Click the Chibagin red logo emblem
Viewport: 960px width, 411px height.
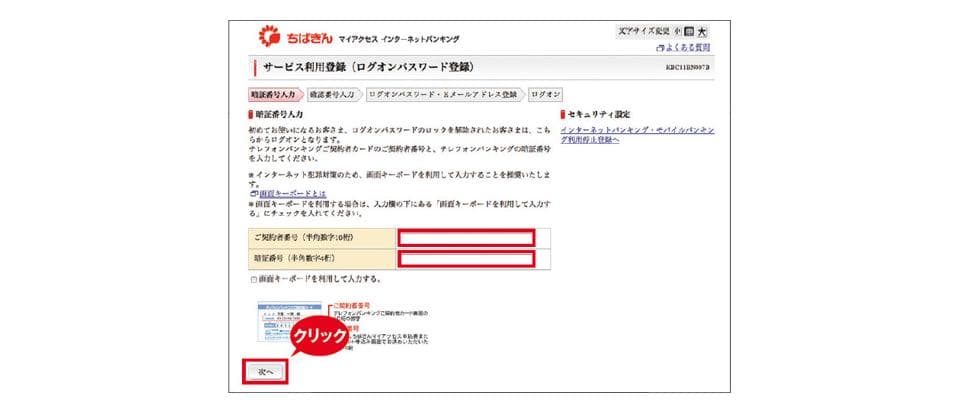(x=270, y=37)
